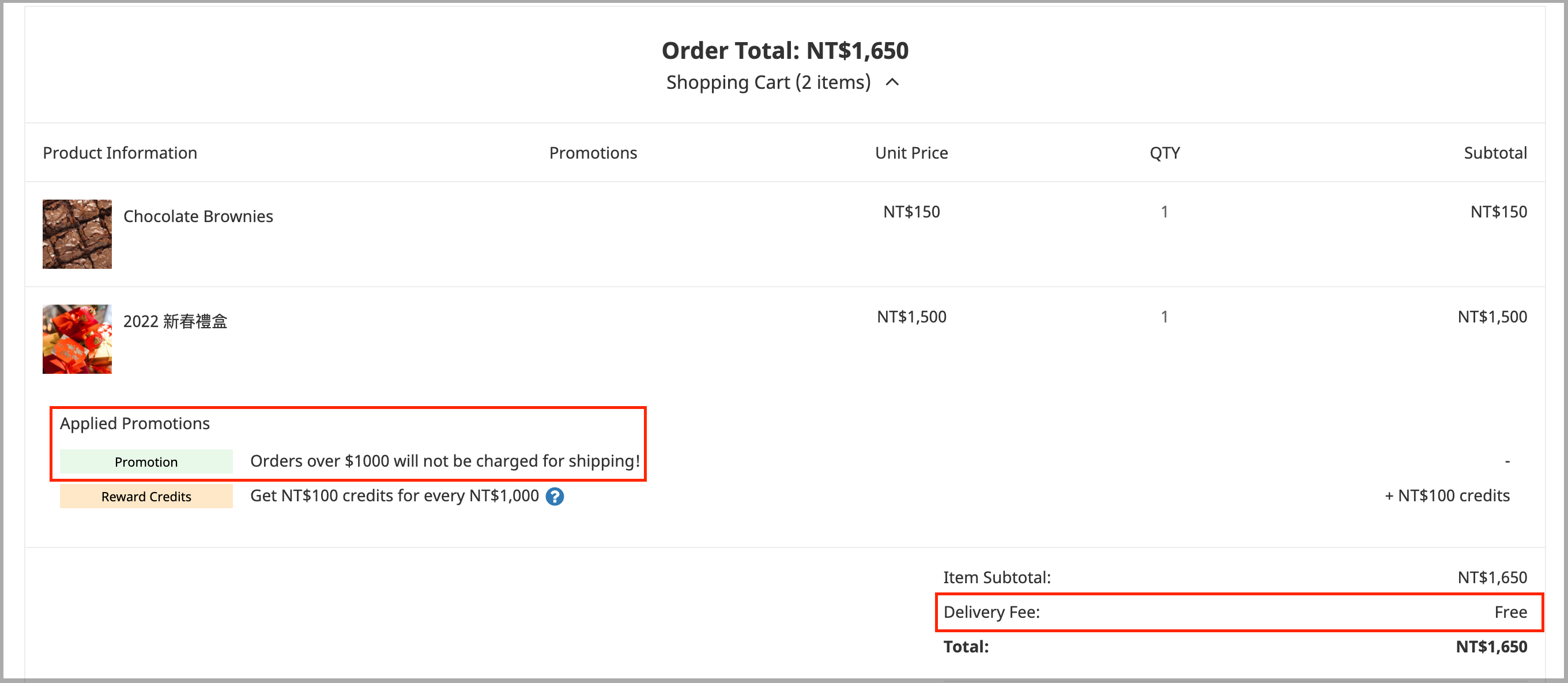The width and height of the screenshot is (1568, 683).
Task: Click the reward credits help question-mark icon
Action: pyautogui.click(x=554, y=497)
